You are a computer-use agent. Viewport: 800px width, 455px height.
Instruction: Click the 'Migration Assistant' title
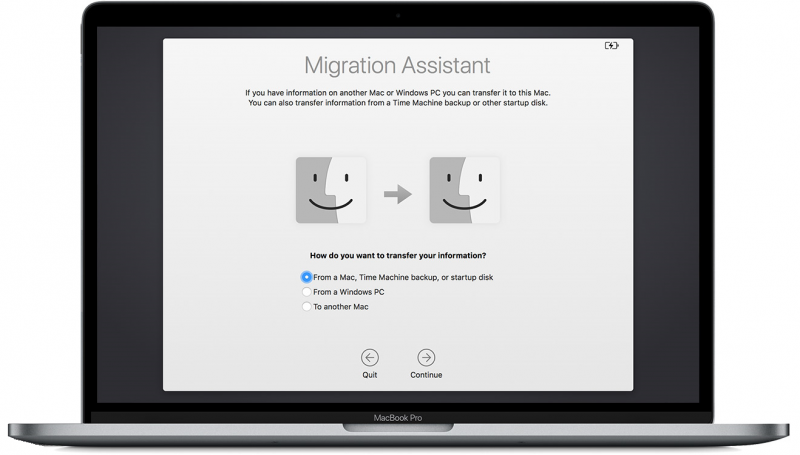[x=397, y=65]
